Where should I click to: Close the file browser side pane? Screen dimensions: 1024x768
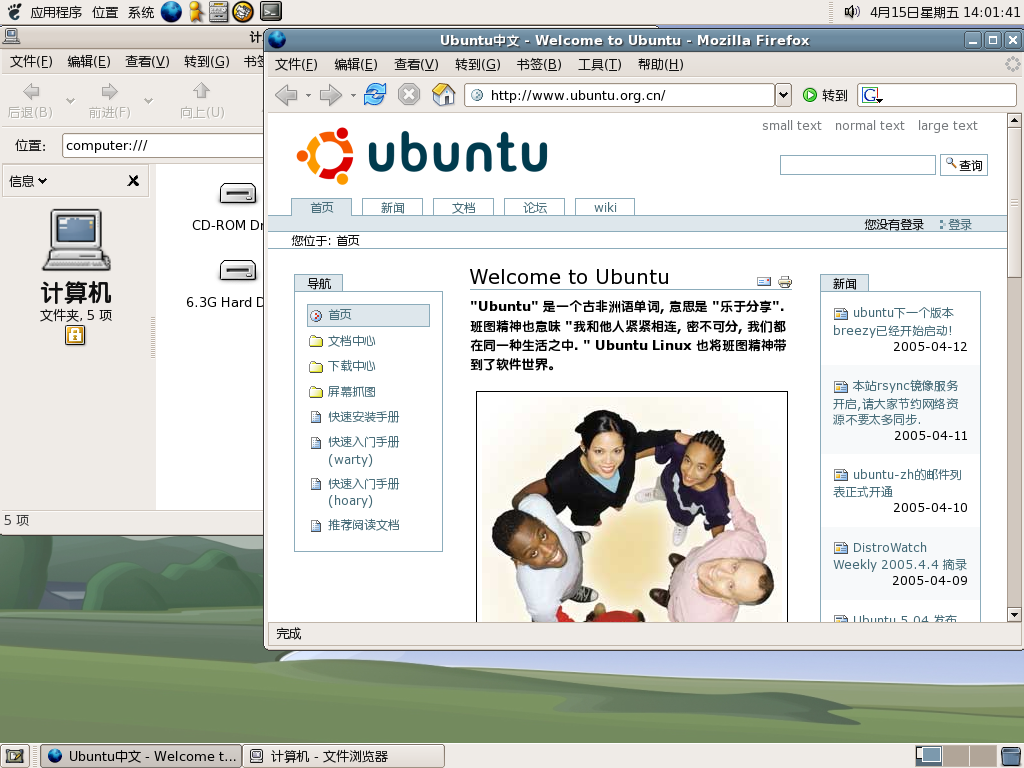click(133, 181)
